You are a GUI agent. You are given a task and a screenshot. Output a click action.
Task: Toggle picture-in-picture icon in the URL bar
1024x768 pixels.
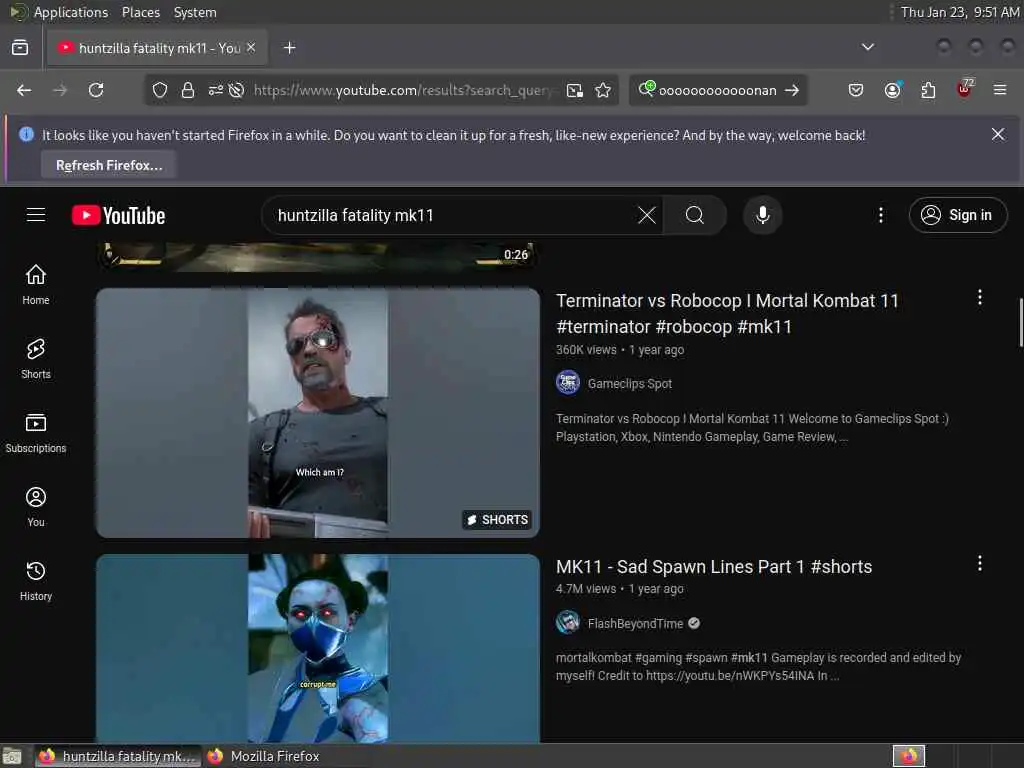coord(575,90)
